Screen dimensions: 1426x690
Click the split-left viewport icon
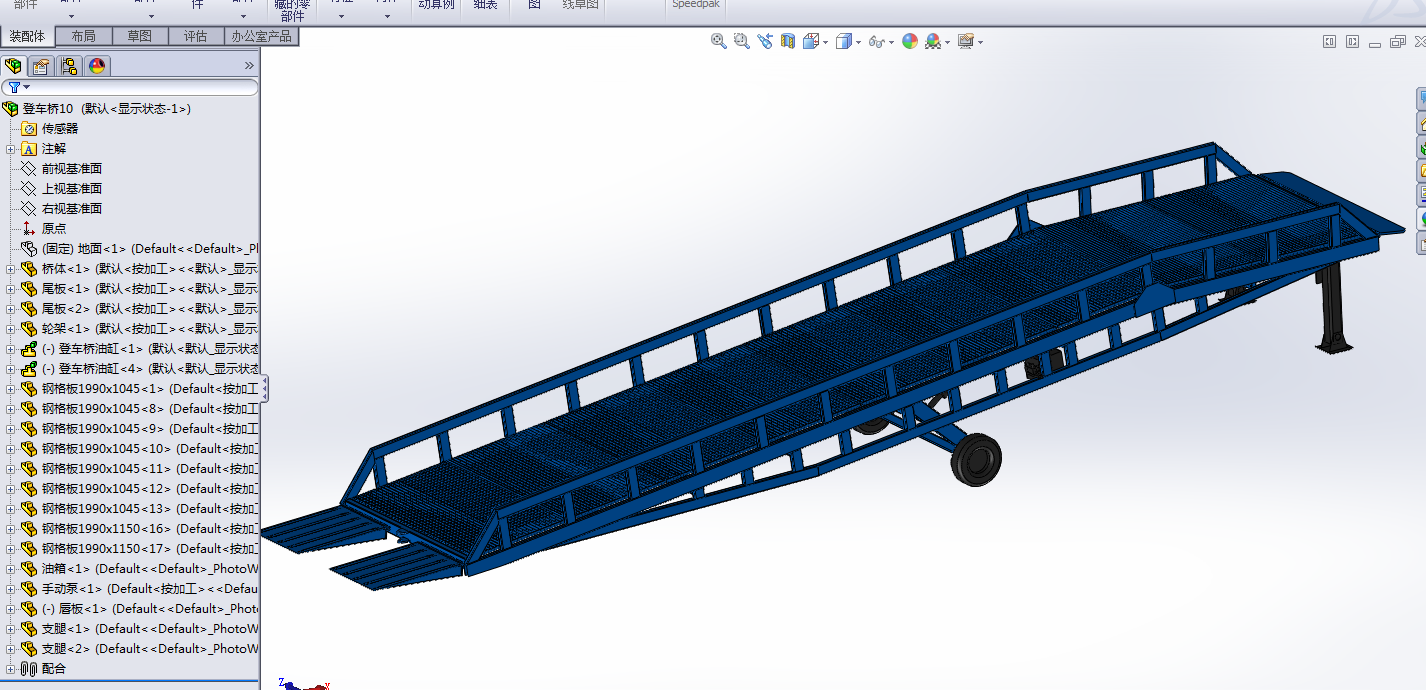1329,42
